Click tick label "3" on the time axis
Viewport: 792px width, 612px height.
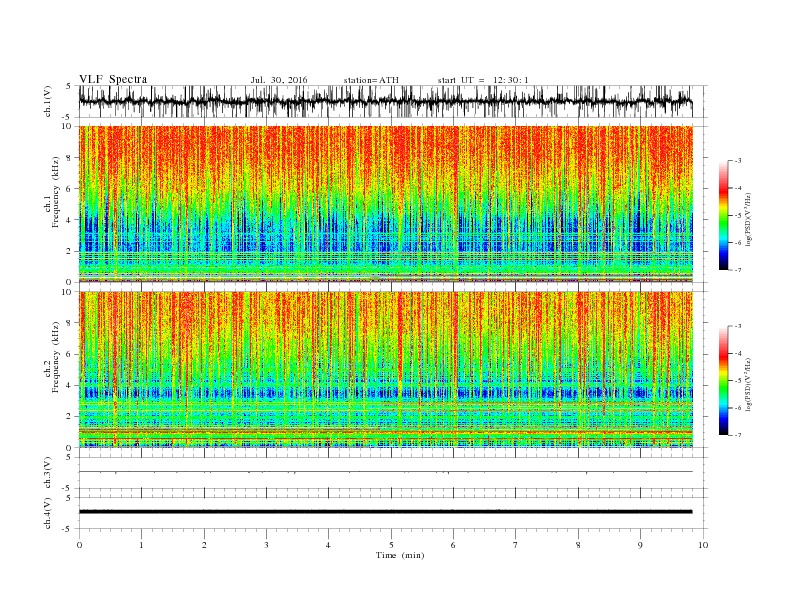266,545
